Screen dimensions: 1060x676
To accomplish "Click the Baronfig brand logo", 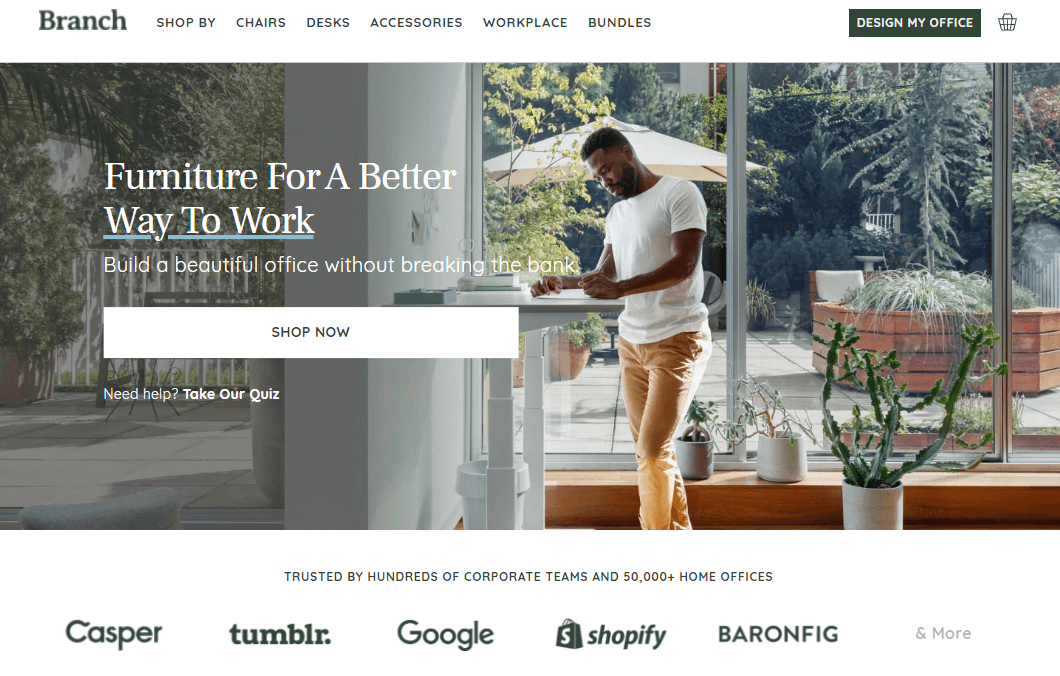I will point(778,634).
